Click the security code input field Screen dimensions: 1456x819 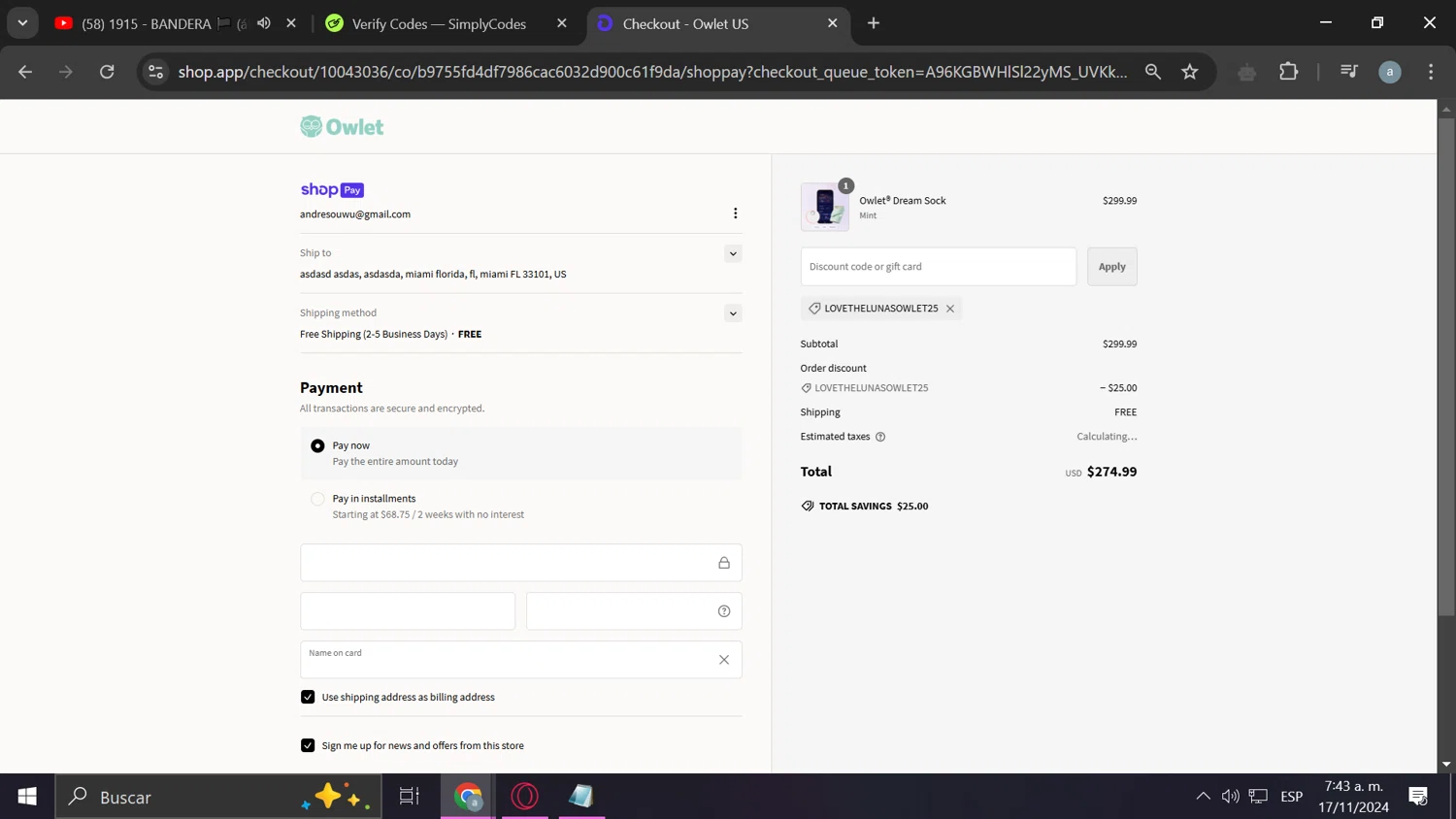tap(634, 611)
